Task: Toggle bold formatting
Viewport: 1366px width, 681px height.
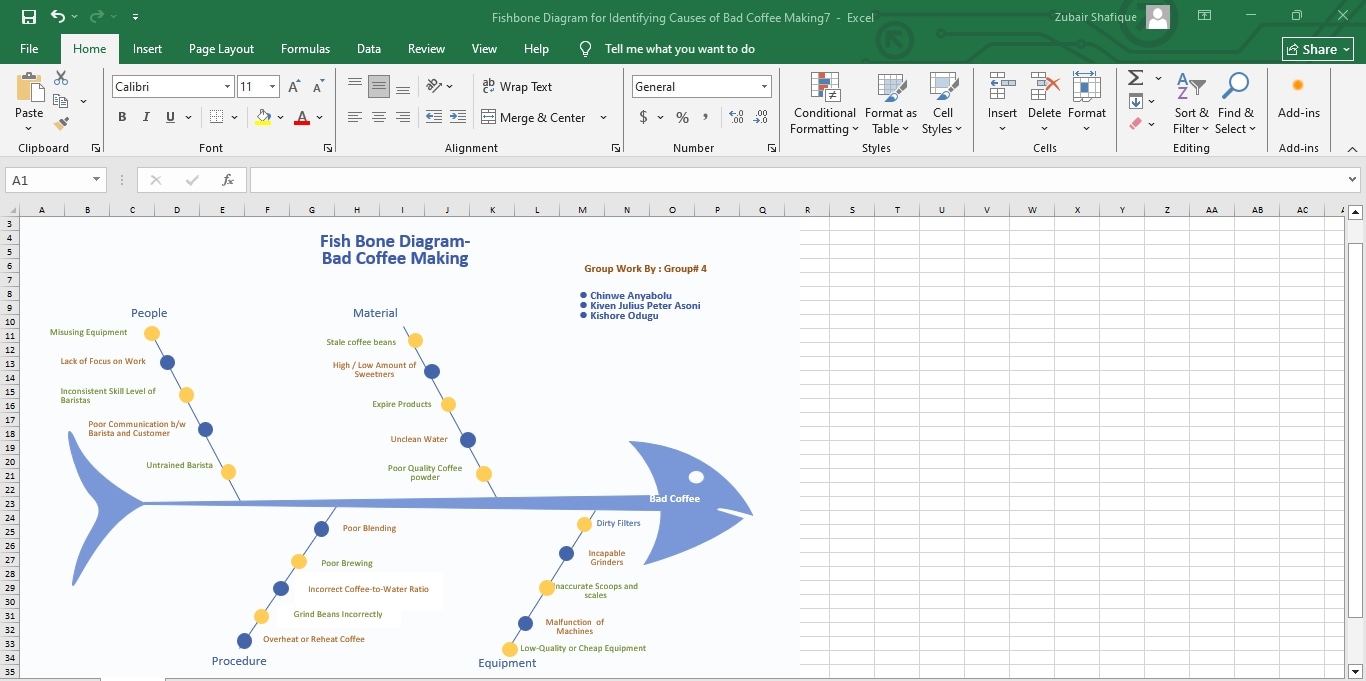Action: point(122,117)
